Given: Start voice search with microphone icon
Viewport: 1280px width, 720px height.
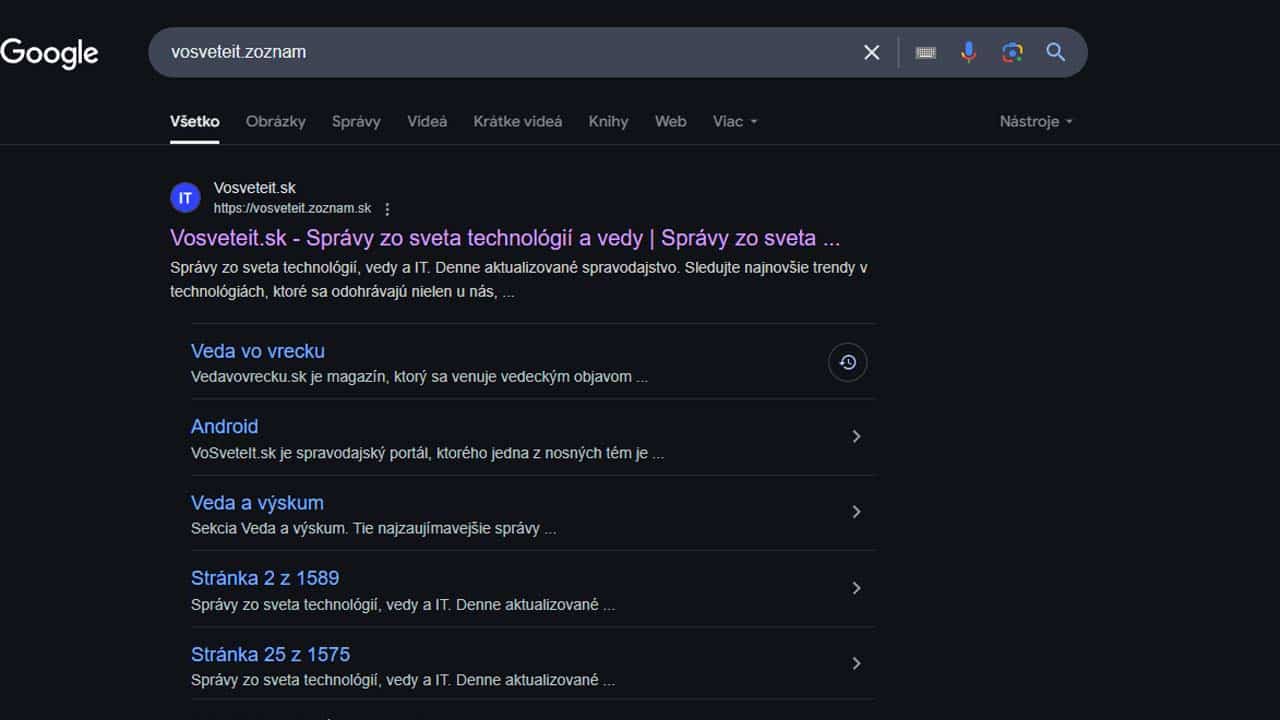Looking at the screenshot, I should pos(968,52).
